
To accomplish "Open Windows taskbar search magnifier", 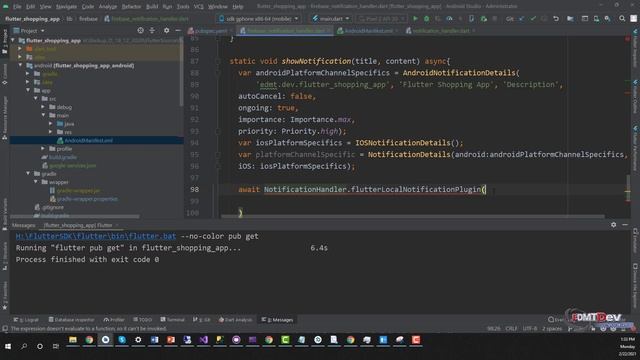I will pyautogui.click(x=24, y=346).
